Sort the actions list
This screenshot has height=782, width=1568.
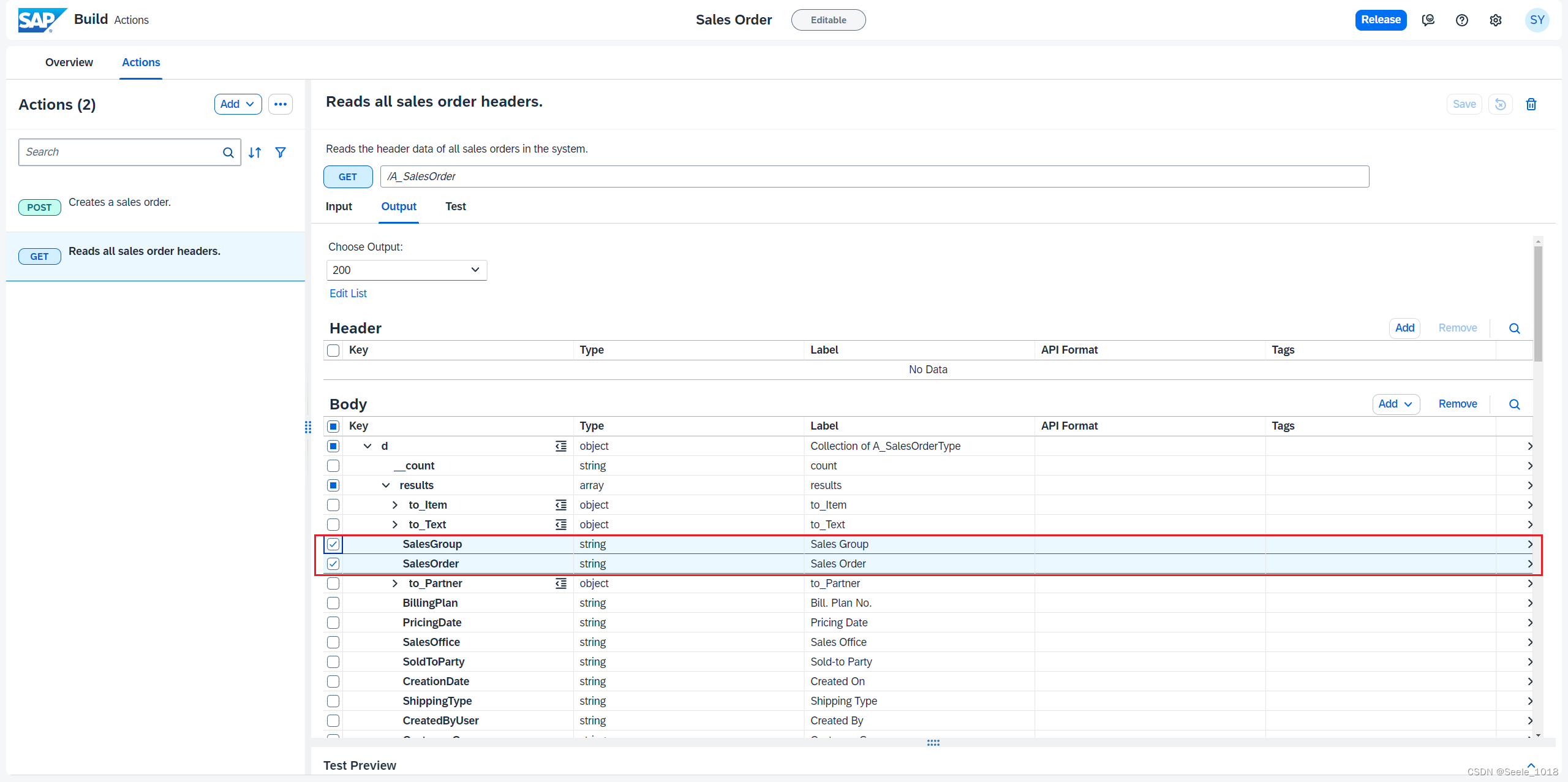255,153
